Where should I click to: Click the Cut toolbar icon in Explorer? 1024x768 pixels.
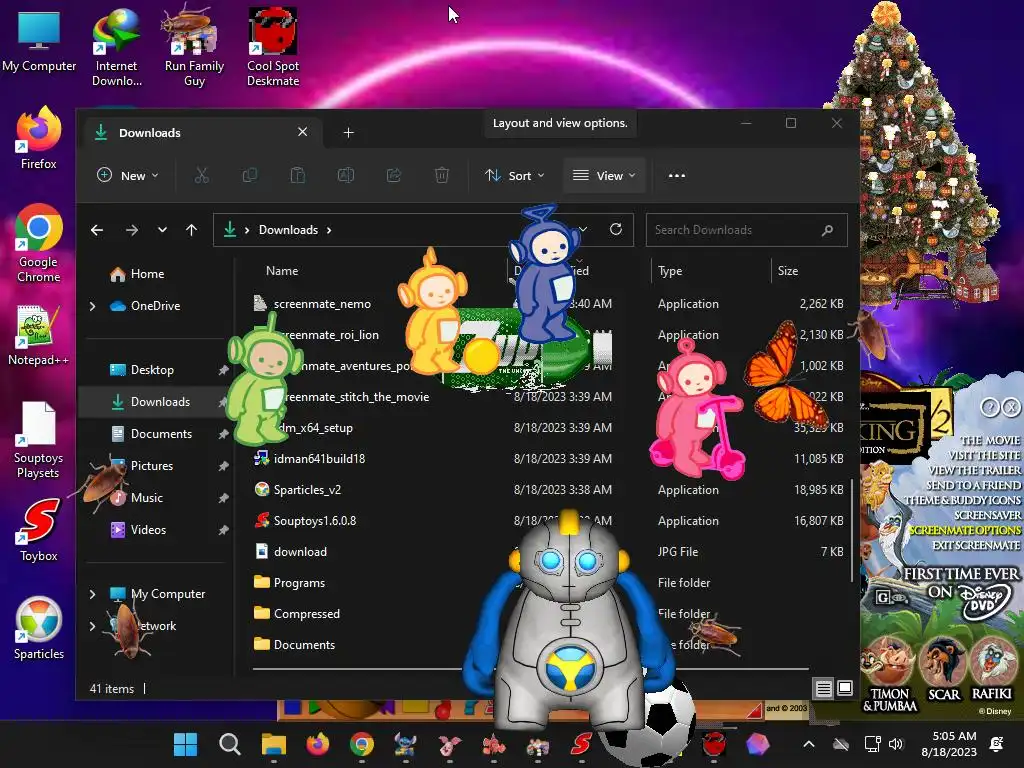click(202, 175)
